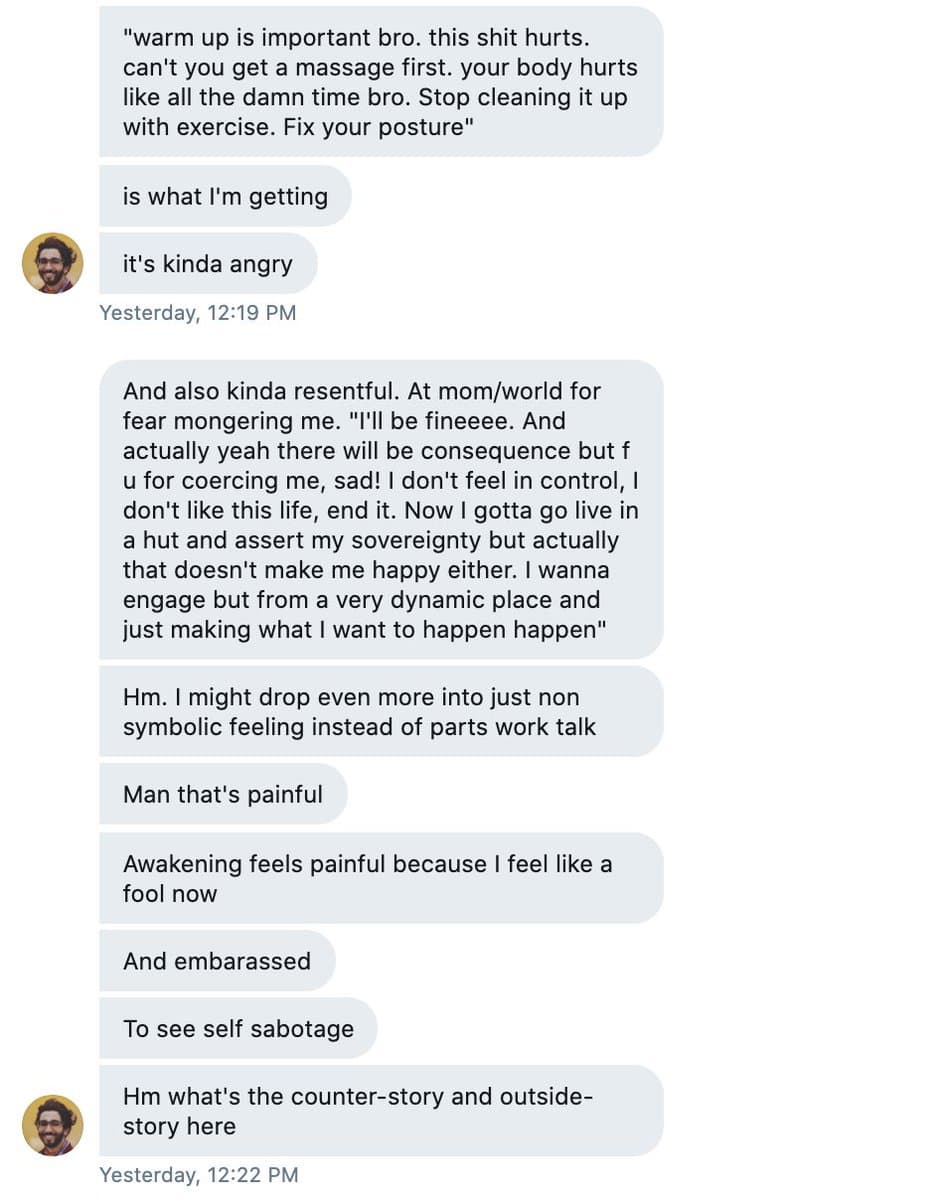The width and height of the screenshot is (942, 1200).
Task: Select the "Hm. I might drop even more" message
Action: coord(380,712)
